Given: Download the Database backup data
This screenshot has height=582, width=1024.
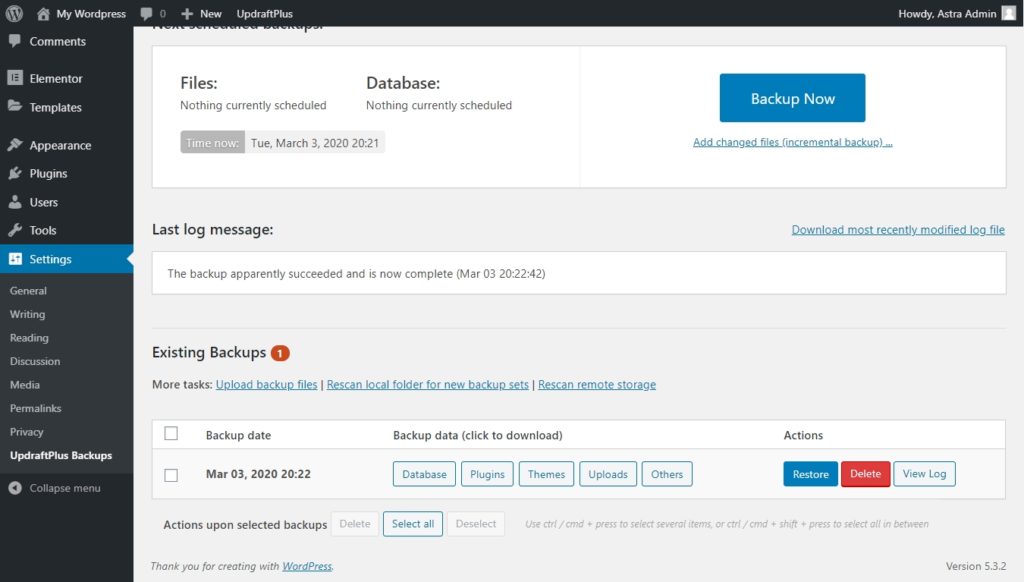Looking at the screenshot, I should pyautogui.click(x=424, y=474).
